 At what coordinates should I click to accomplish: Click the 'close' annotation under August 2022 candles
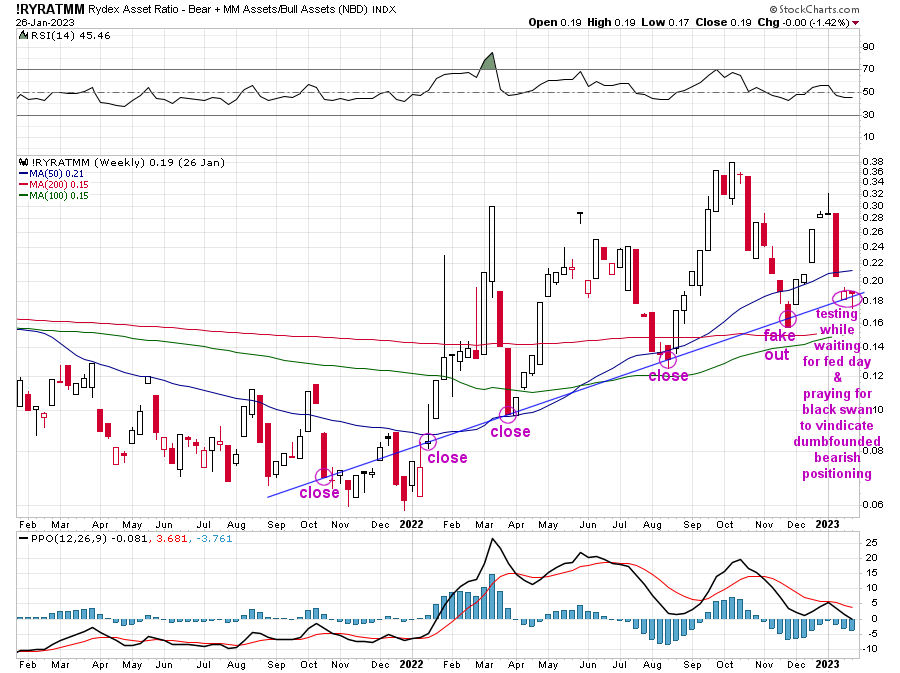tap(668, 375)
